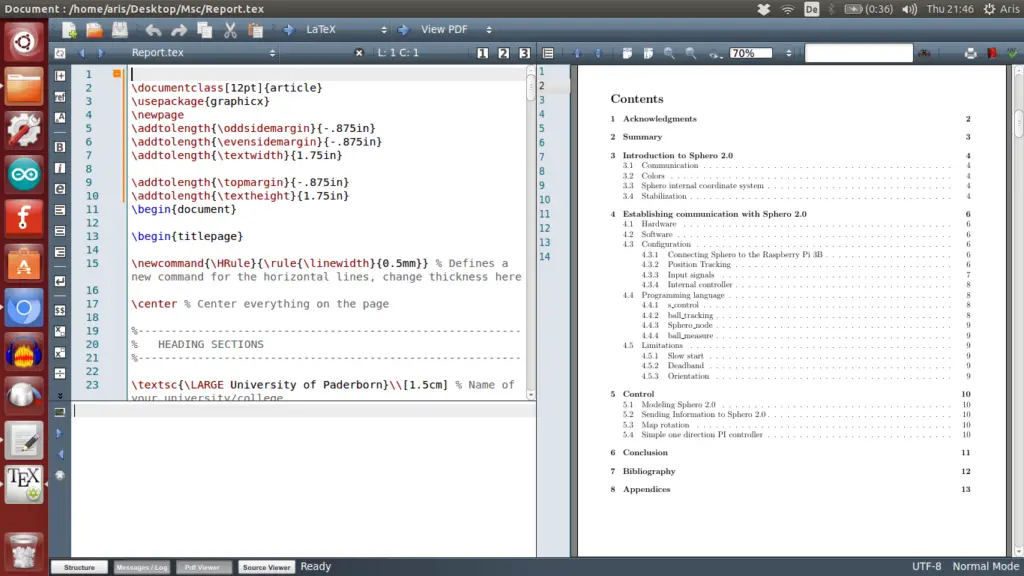1024x576 pixels.
Task: Click the search field in the PDF toolbar
Action: tap(858, 53)
